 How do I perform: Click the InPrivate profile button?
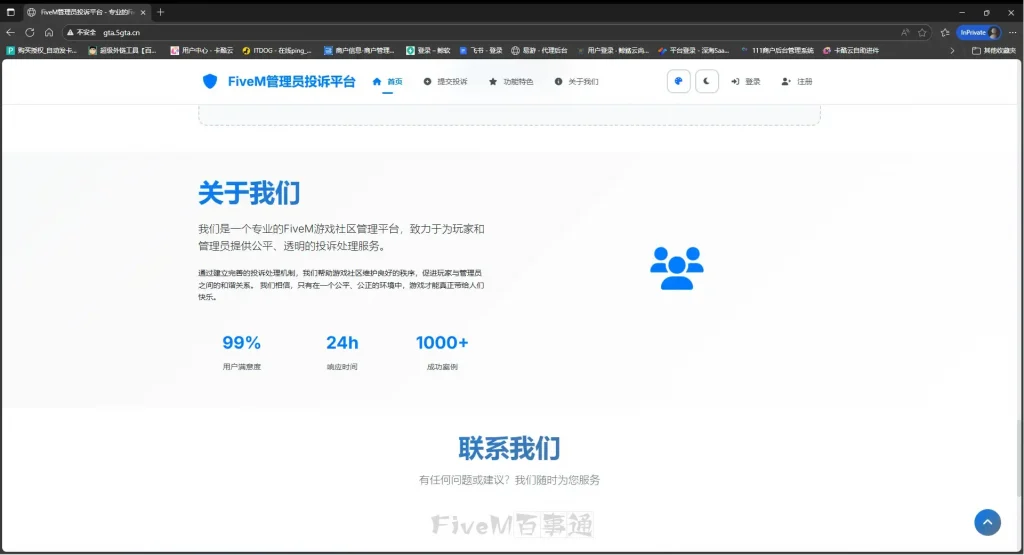pyautogui.click(x=979, y=32)
